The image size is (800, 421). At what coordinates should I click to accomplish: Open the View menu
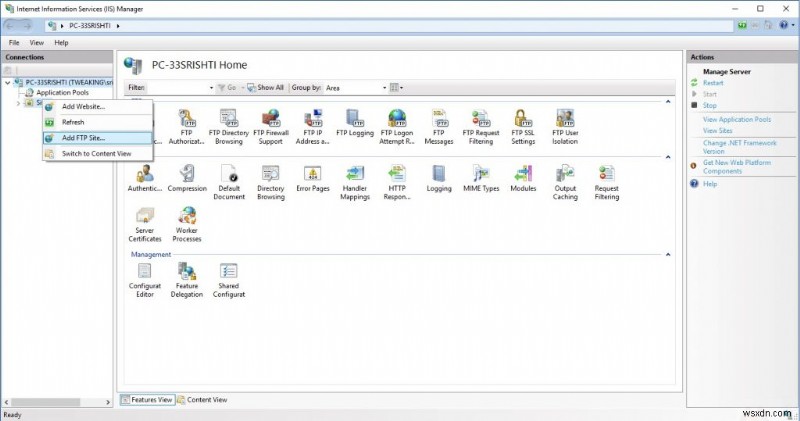36,43
